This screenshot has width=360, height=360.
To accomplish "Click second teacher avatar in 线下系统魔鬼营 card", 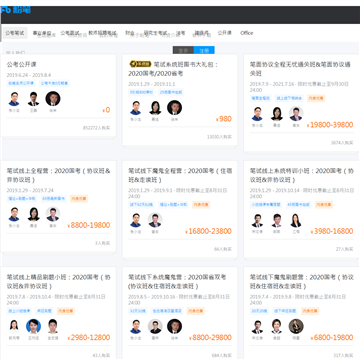I will click(x=155, y=326).
